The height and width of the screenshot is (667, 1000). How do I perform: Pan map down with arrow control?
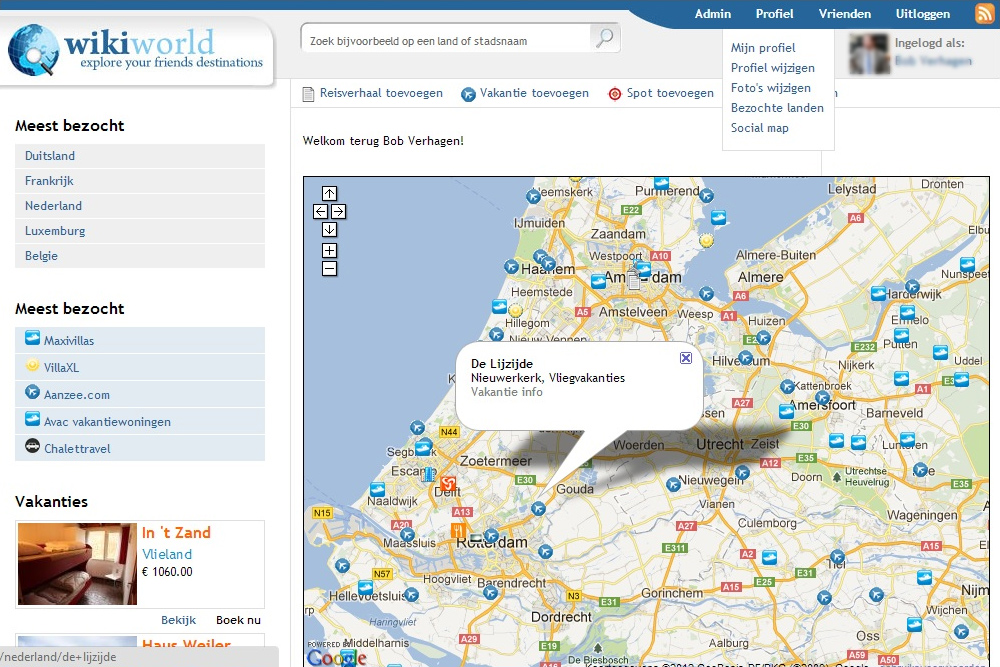click(329, 229)
